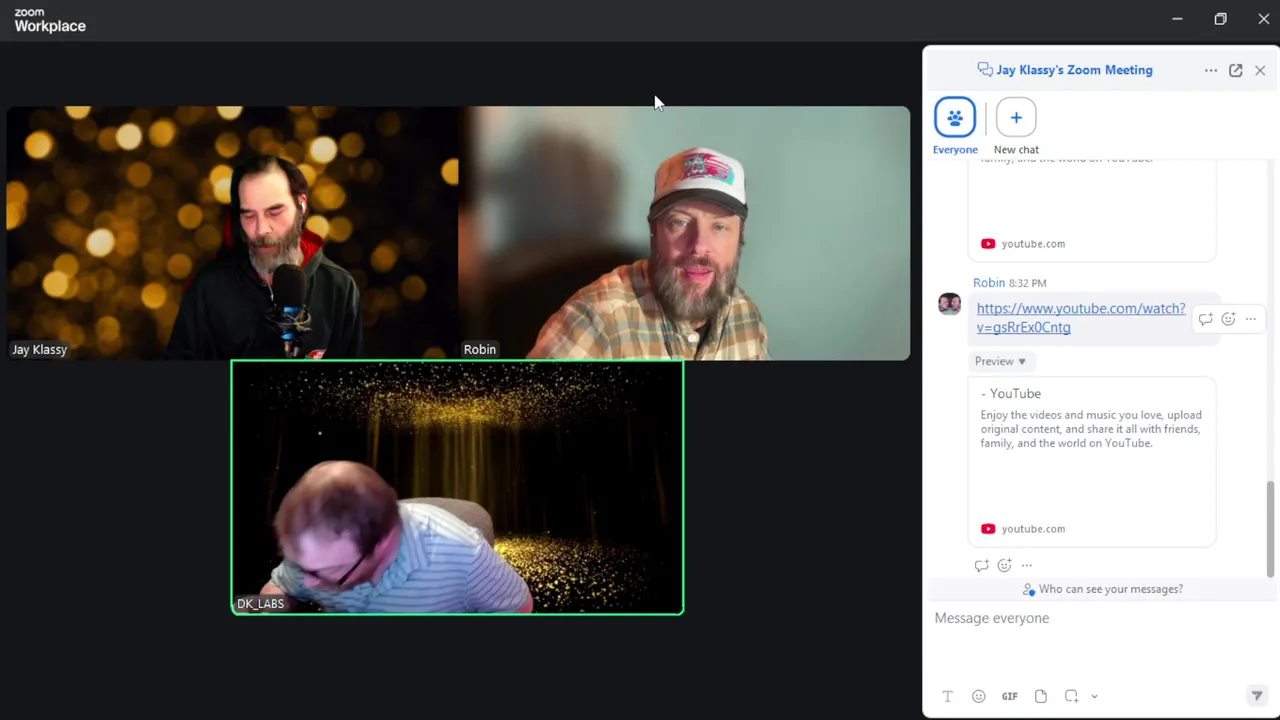Image resolution: width=1280 pixels, height=720 pixels.
Task: Click the Jay Klassy's Zoom Meeting title
Action: [x=1074, y=70]
